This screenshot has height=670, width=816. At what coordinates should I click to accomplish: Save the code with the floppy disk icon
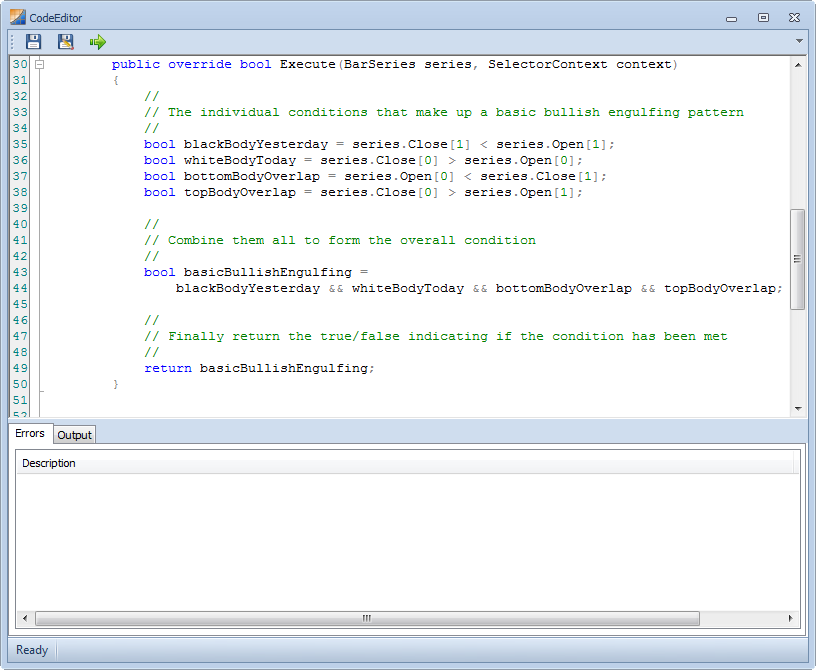tap(33, 42)
